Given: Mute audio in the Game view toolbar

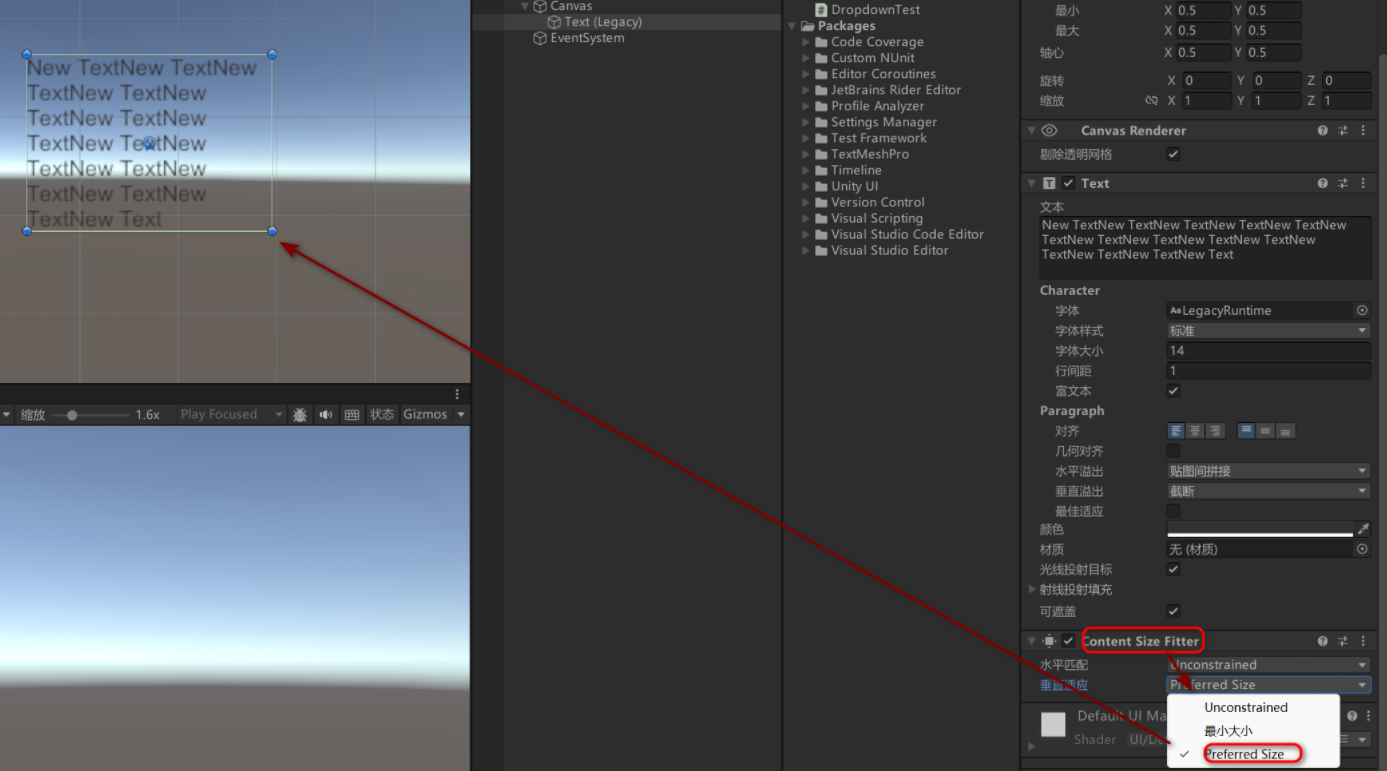Looking at the screenshot, I should [x=326, y=414].
